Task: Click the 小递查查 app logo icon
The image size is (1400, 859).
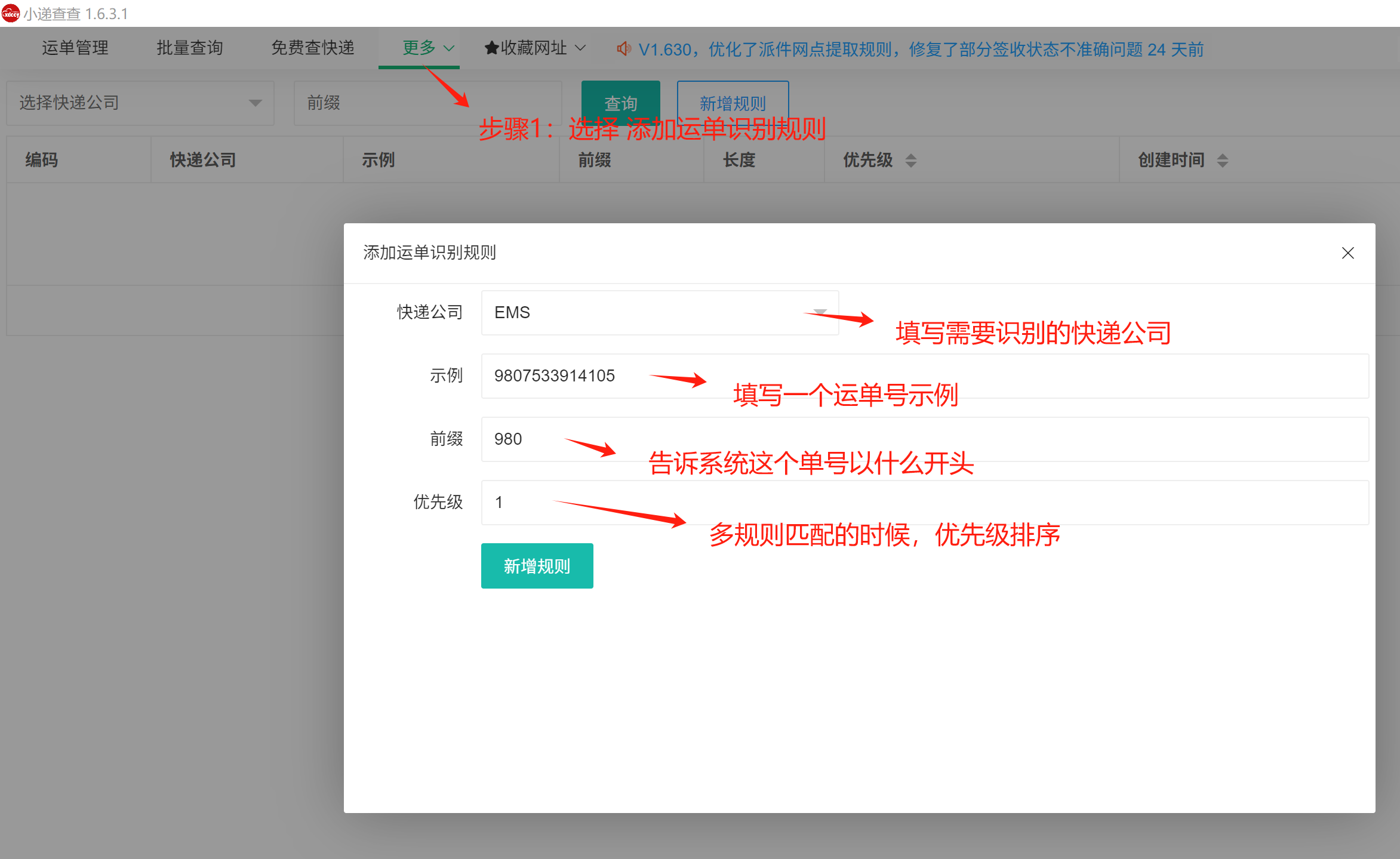Action: pyautogui.click(x=11, y=13)
